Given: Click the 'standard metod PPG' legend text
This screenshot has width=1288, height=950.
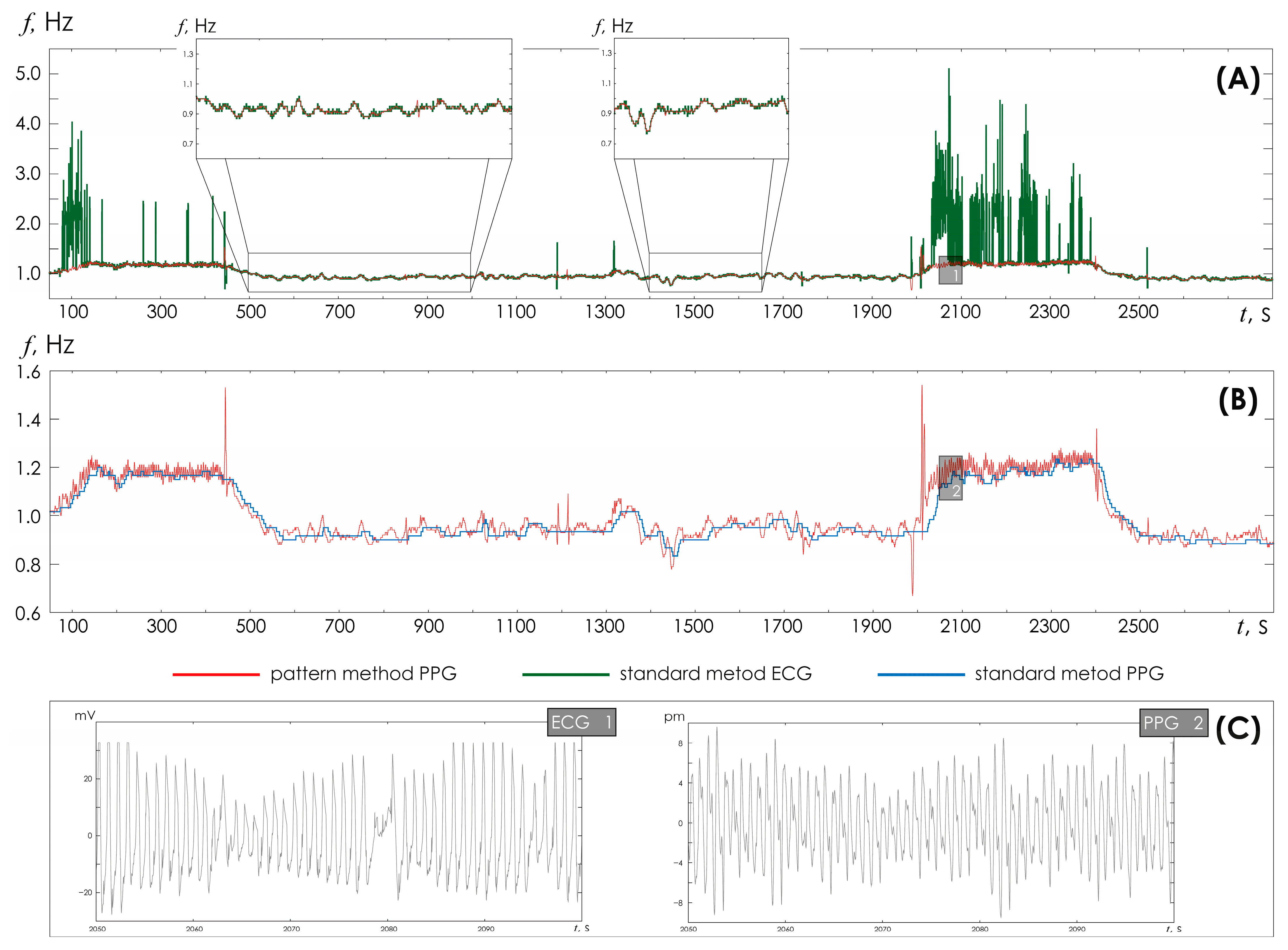Looking at the screenshot, I should [1069, 673].
